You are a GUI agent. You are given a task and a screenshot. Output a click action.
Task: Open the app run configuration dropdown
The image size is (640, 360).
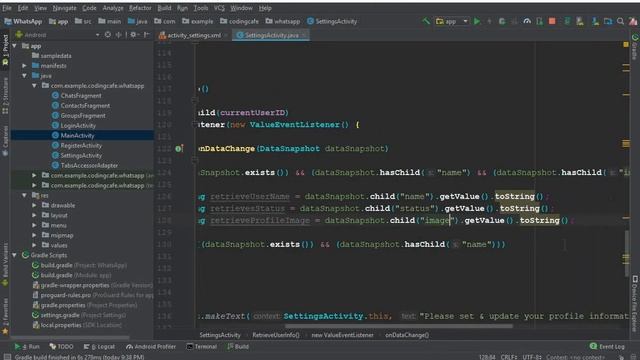tap(452, 21)
